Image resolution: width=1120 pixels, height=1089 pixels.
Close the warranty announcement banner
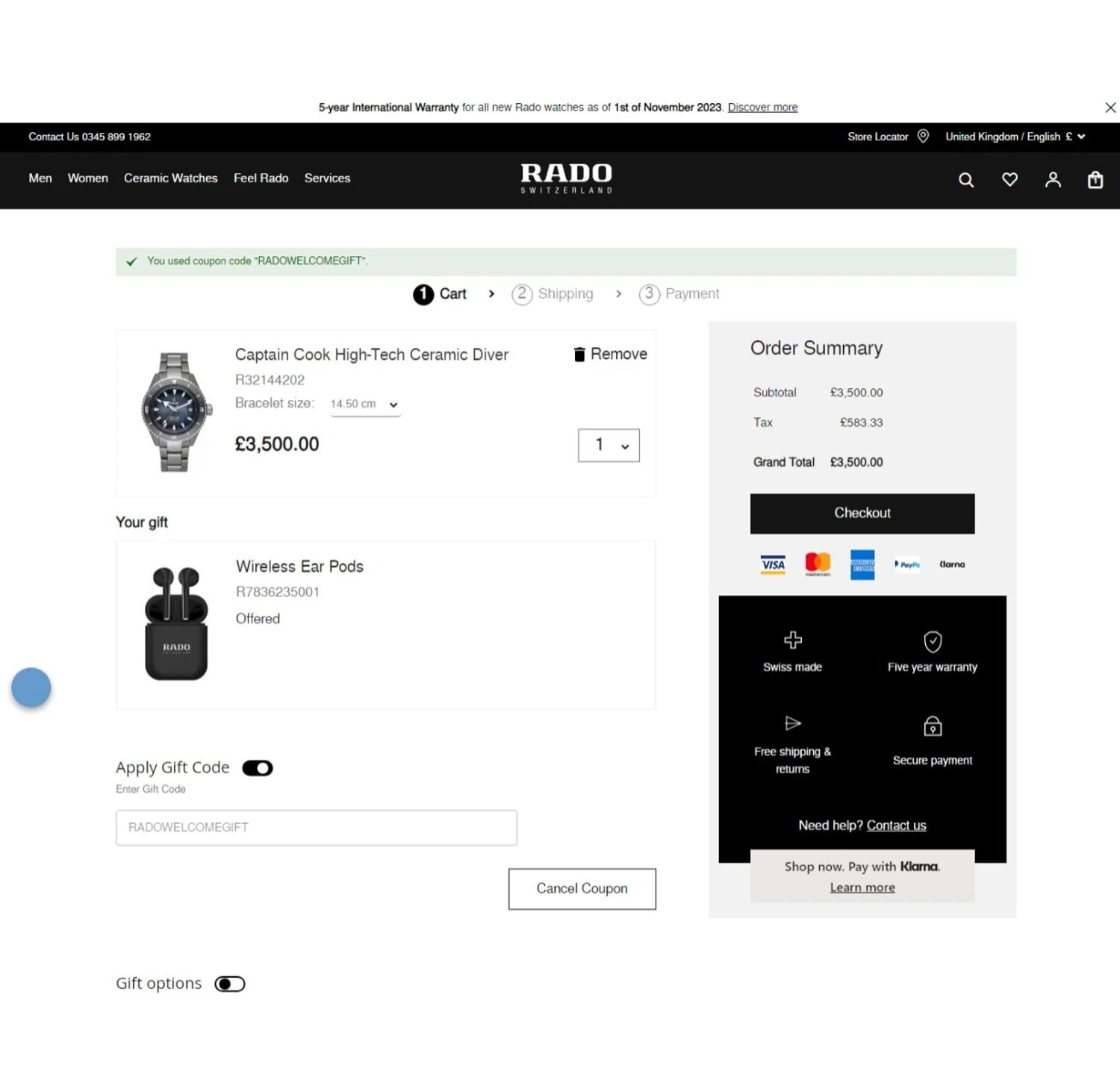point(1110,107)
